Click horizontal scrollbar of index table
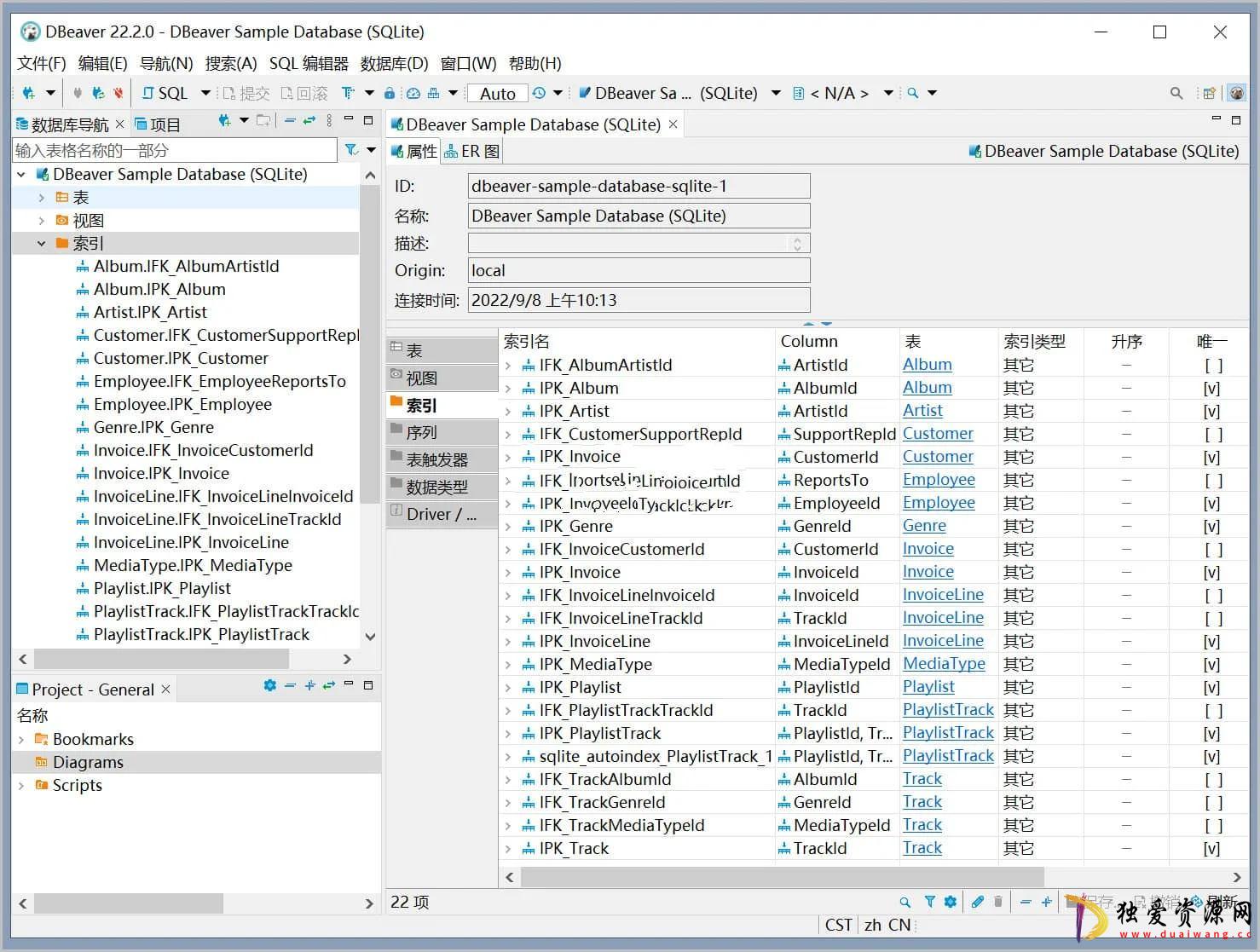The width and height of the screenshot is (1260, 952). [782, 876]
